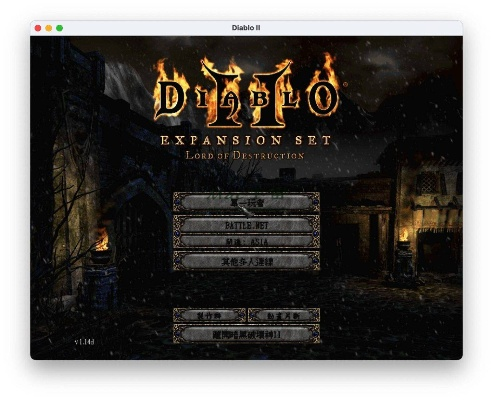Select Other Multiplayer connections (其他多人連線)

[x=246, y=261]
